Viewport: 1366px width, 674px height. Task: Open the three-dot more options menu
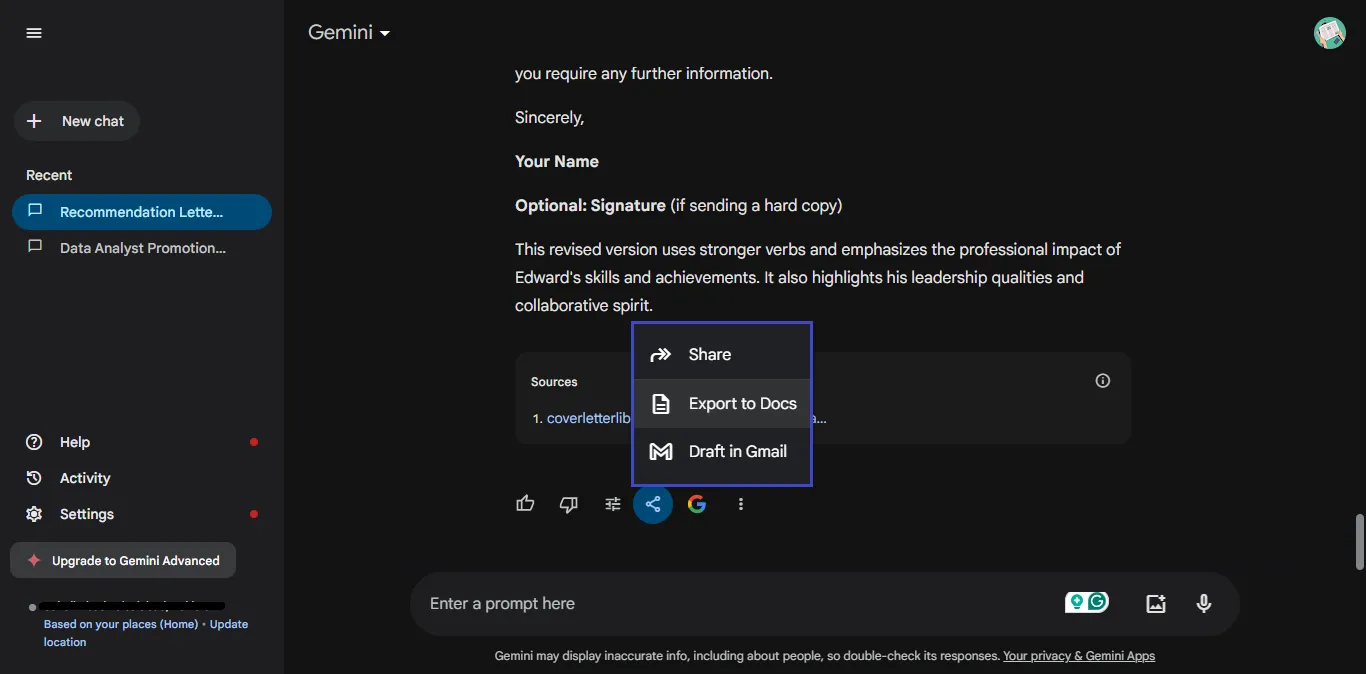click(741, 503)
